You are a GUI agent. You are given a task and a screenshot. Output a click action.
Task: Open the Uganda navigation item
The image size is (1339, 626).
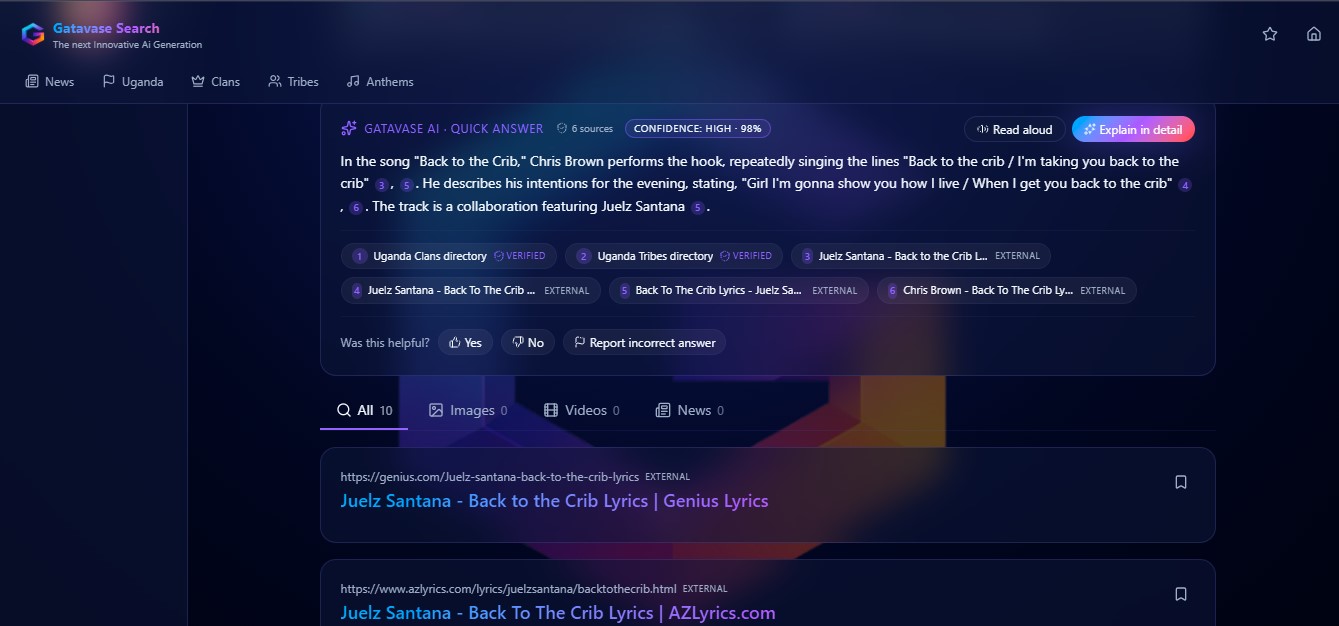(x=133, y=82)
